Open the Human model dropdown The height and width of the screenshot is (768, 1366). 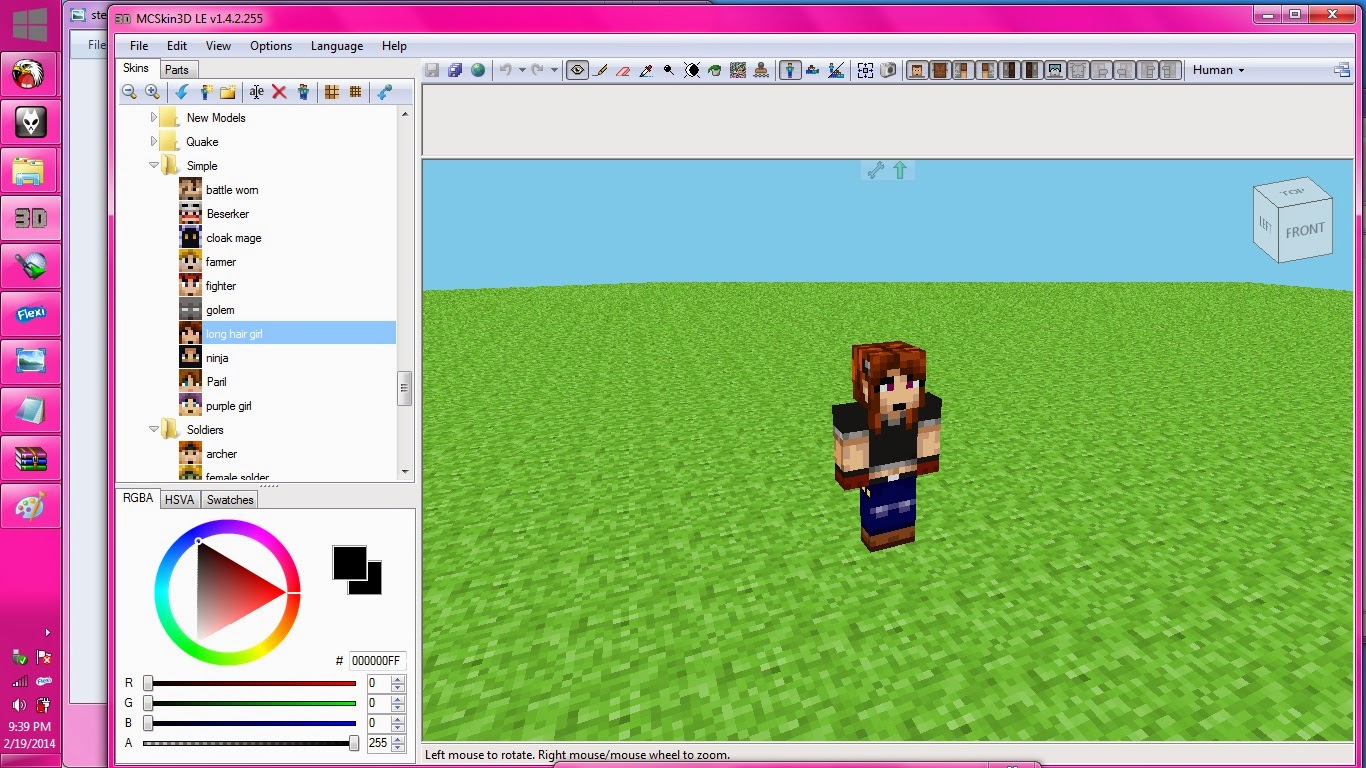coord(1216,70)
